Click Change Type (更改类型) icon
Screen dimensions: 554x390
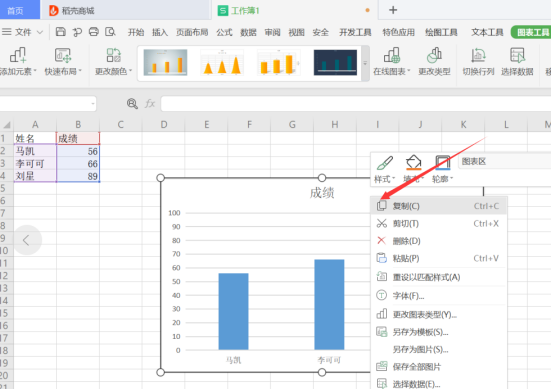coord(434,61)
